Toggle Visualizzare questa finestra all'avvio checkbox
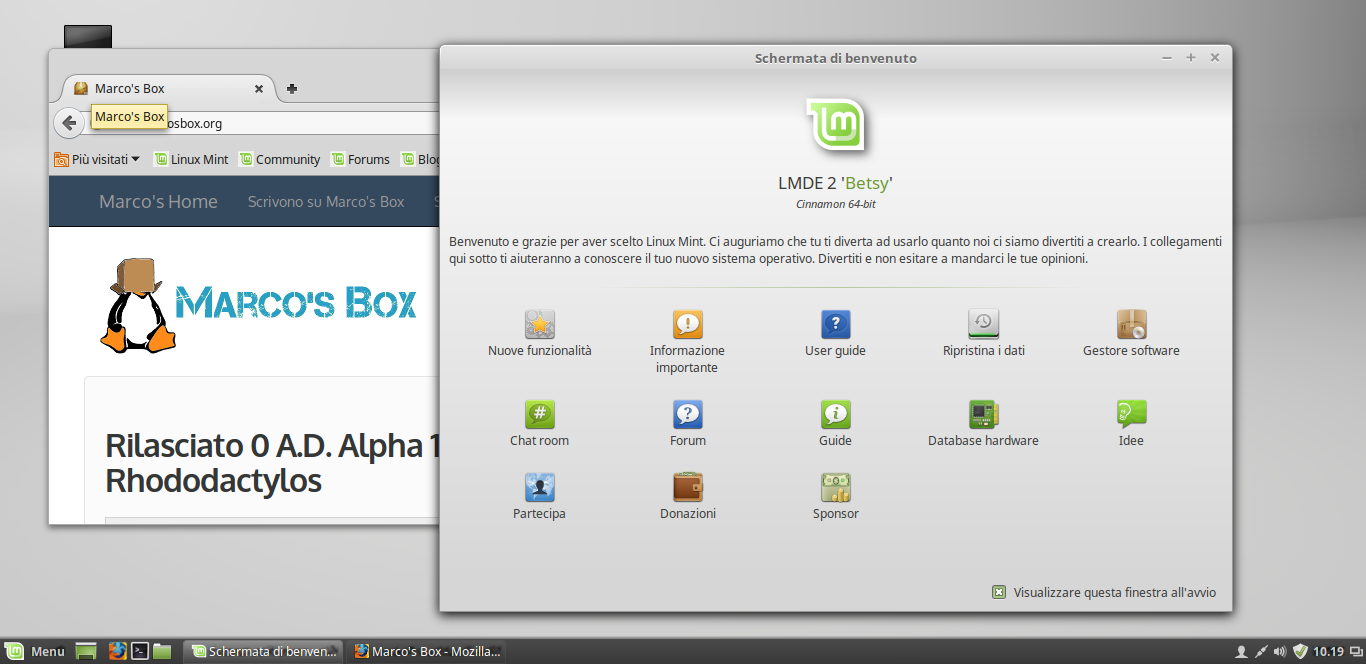This screenshot has height=664, width=1366. pos(999,592)
